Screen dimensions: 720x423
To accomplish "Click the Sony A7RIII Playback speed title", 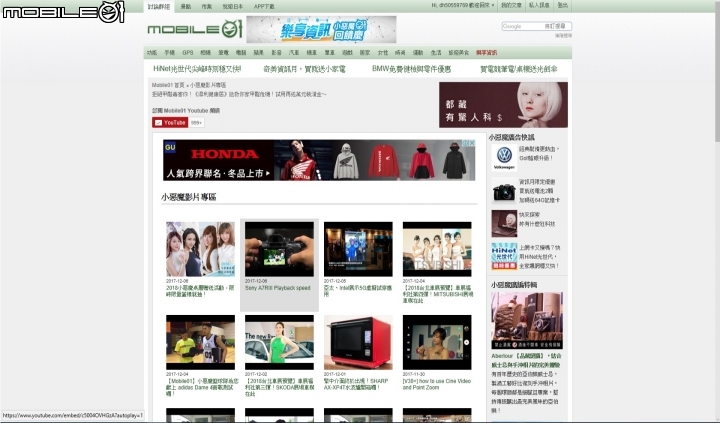I will [277, 288].
